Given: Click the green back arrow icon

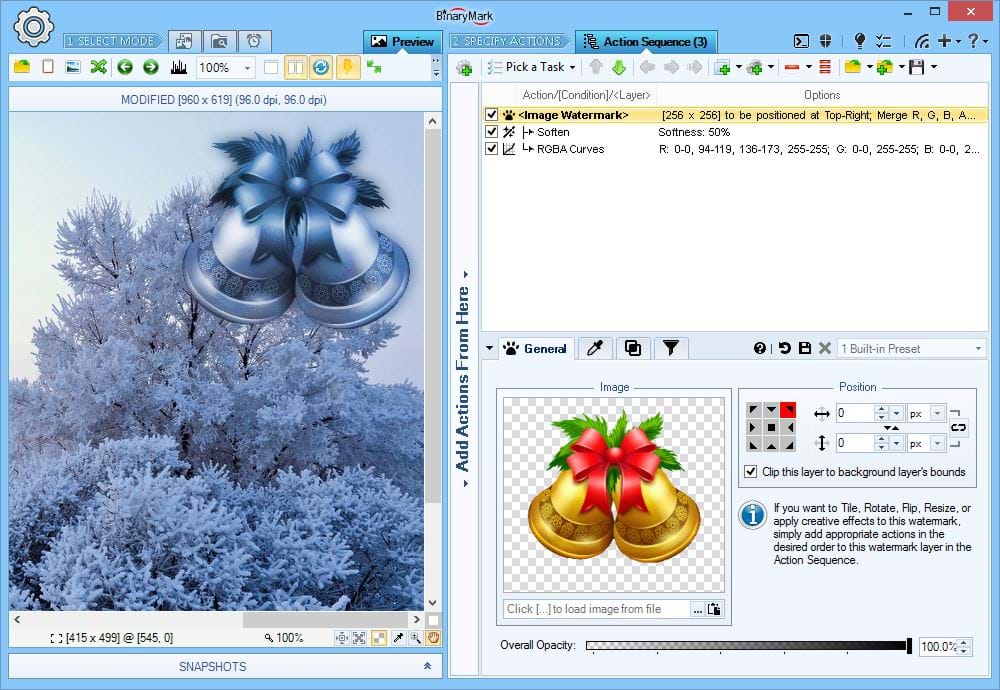Looking at the screenshot, I should click(x=125, y=67).
